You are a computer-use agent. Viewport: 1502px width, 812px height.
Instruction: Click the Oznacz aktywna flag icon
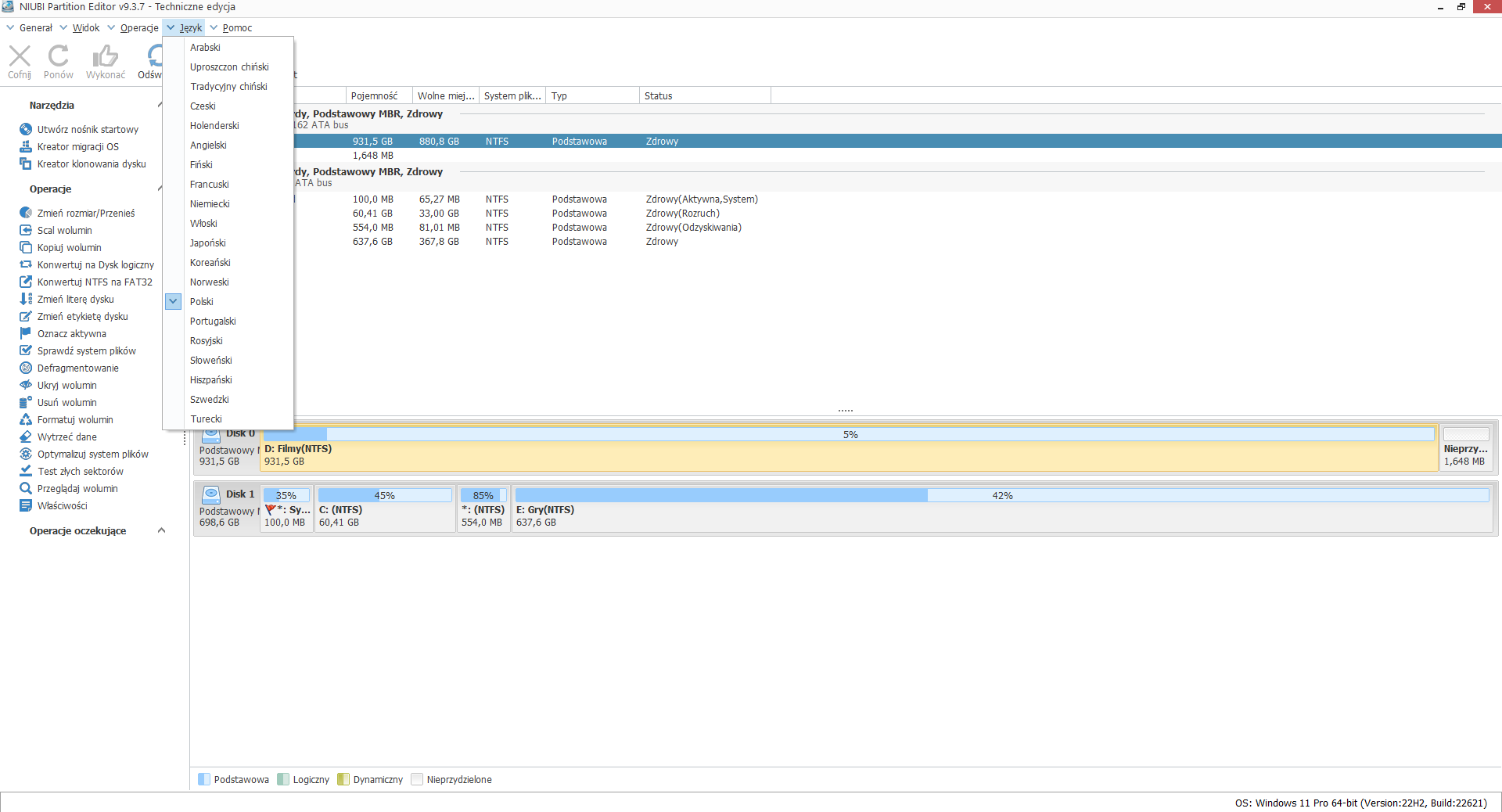(x=26, y=333)
